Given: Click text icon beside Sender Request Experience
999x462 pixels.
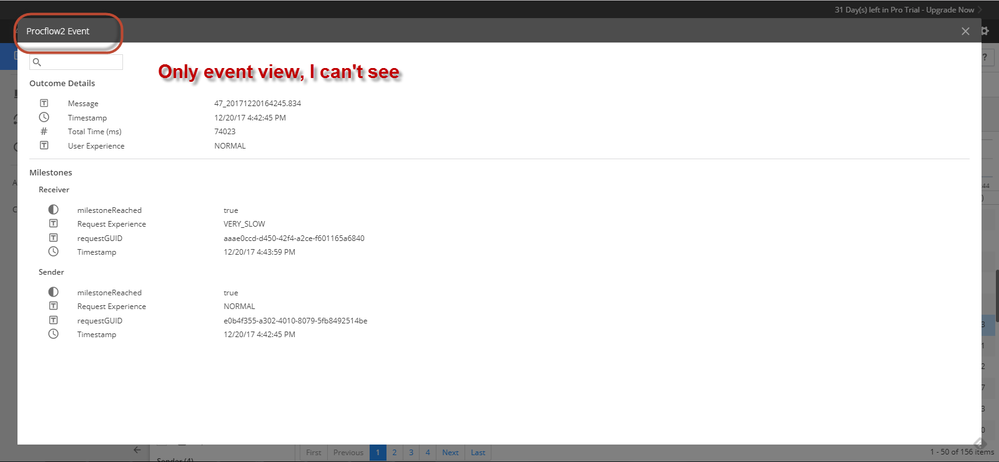Looking at the screenshot, I should (x=54, y=306).
